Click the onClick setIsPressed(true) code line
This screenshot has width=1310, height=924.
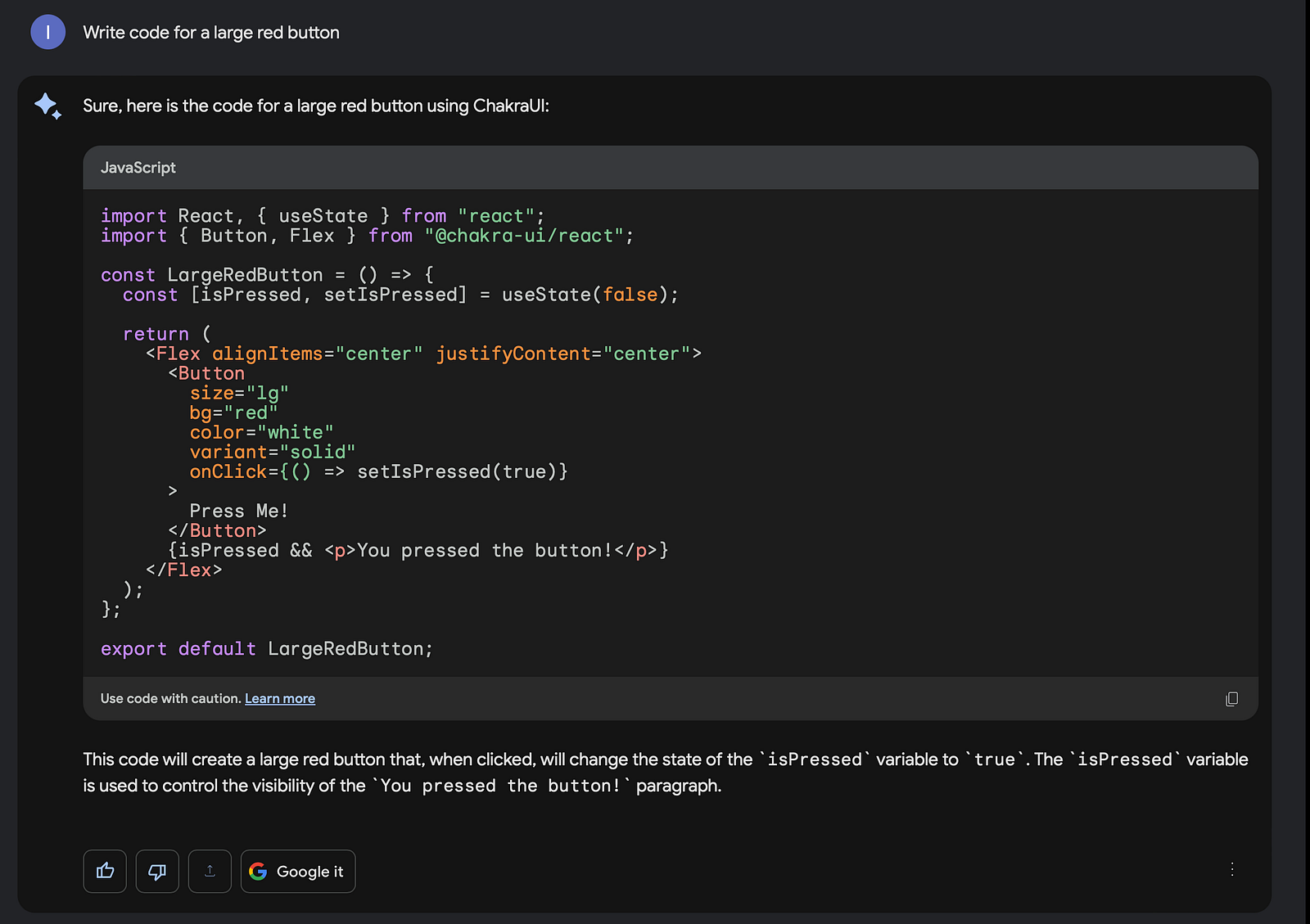pos(379,471)
